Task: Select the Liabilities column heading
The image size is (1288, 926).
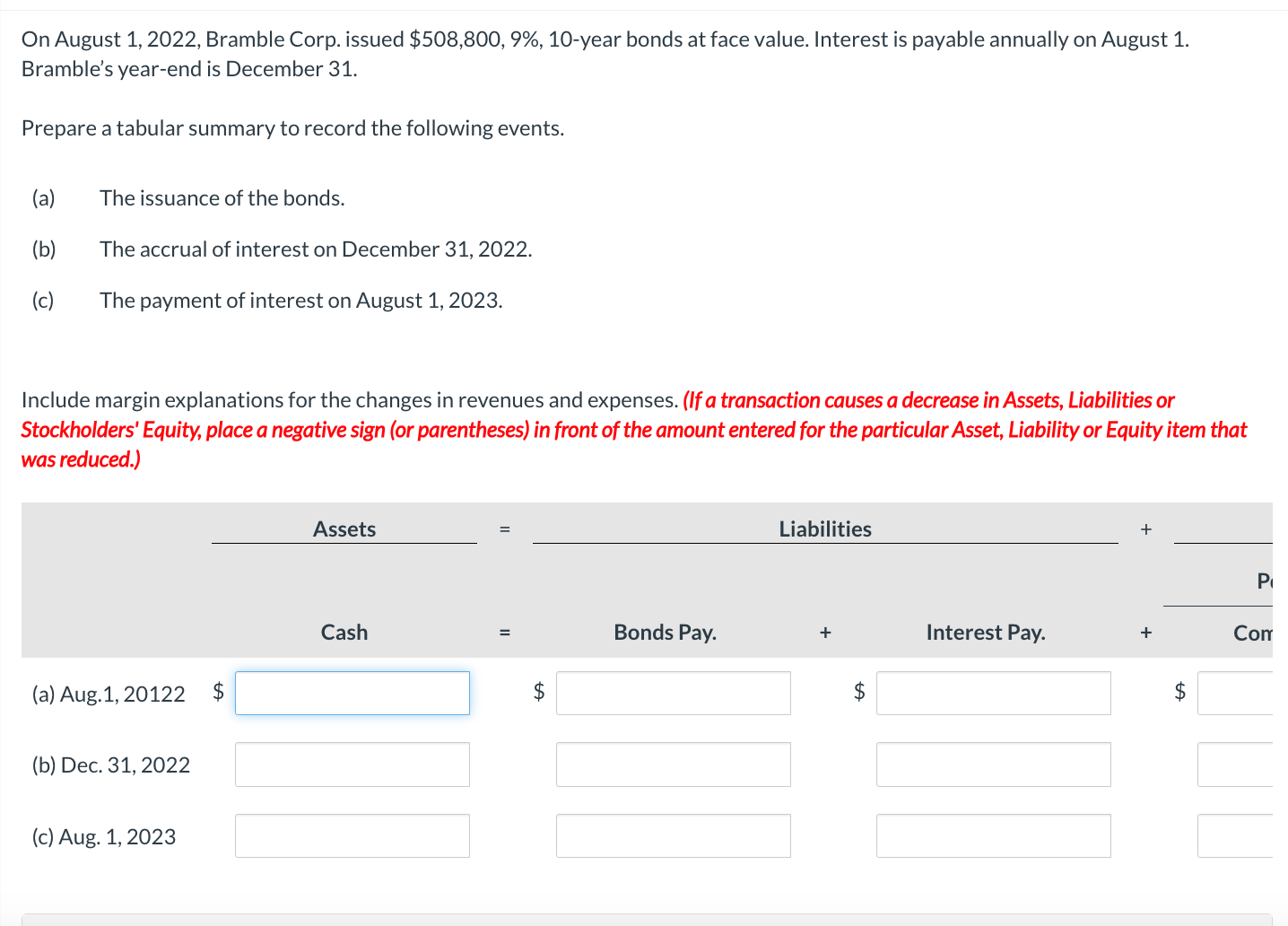Action: point(824,529)
